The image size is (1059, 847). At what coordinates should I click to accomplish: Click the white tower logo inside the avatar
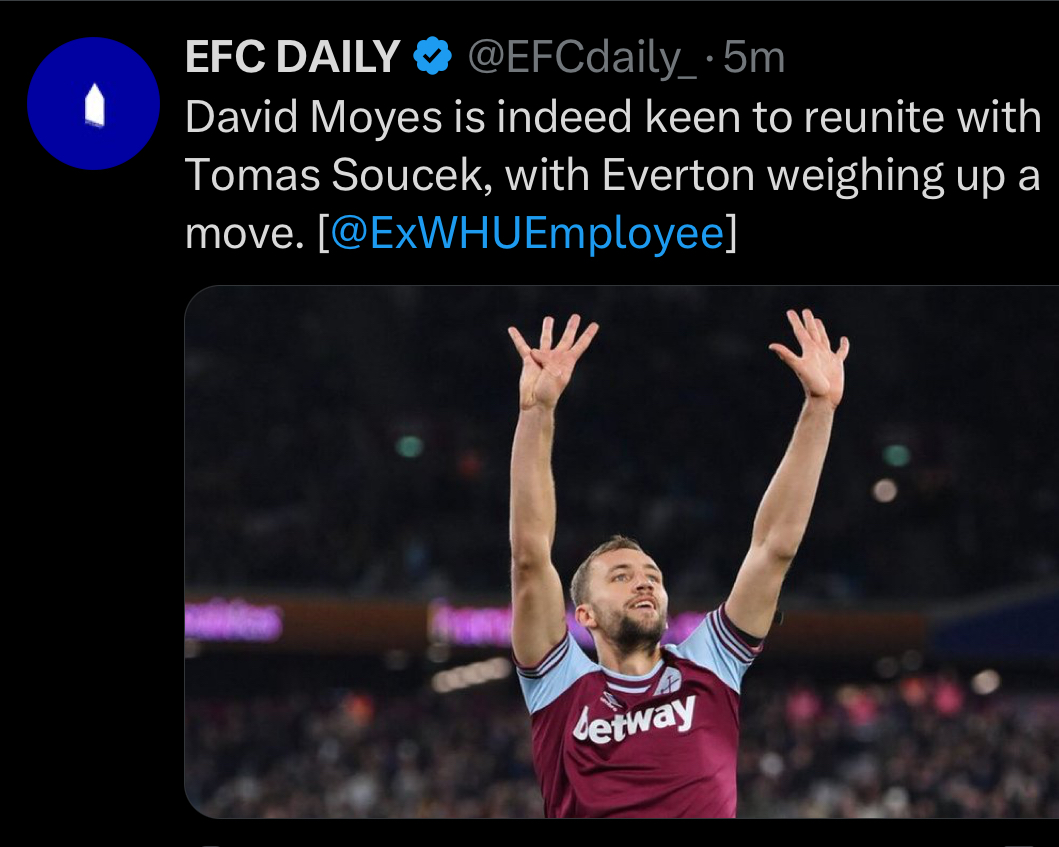[x=93, y=105]
